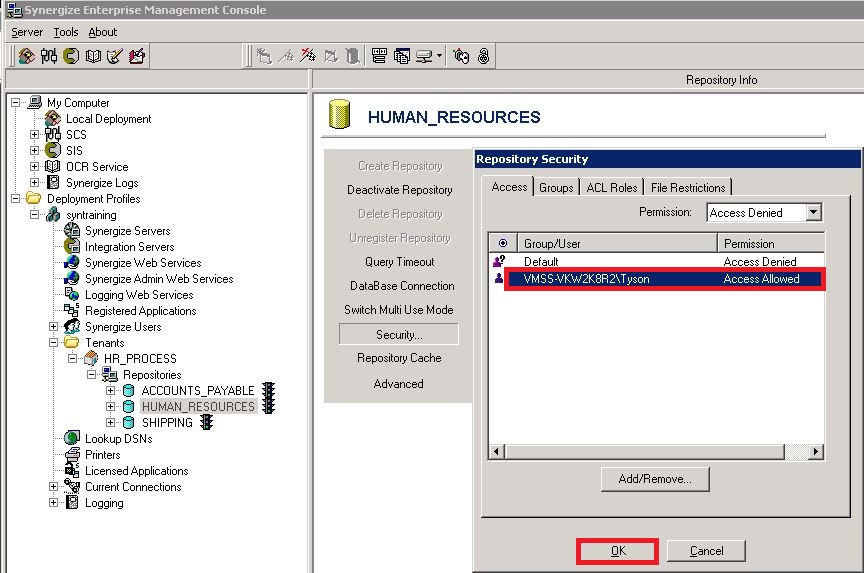This screenshot has height=573, width=864.
Task: Click the open book OCR icon in toolbar
Action: coord(93,56)
